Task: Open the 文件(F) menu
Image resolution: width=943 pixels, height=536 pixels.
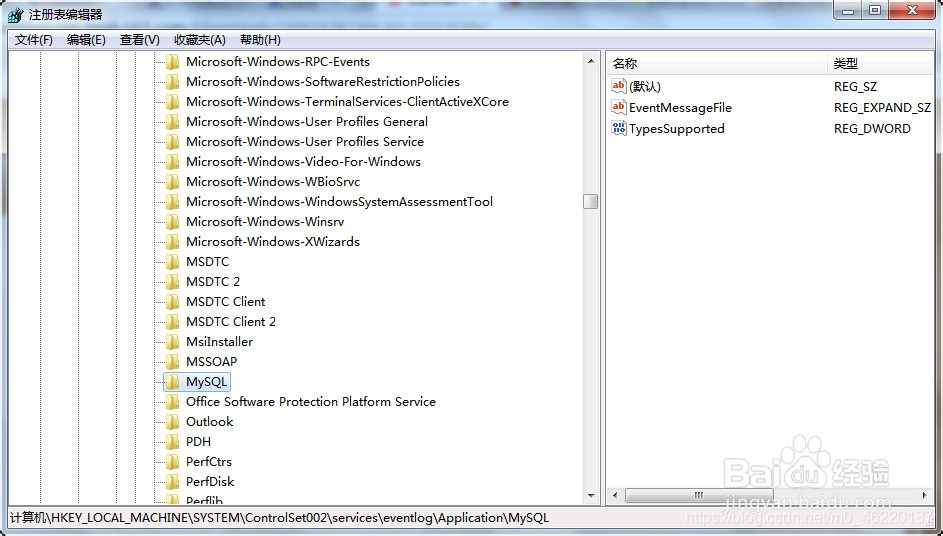Action: pos(34,40)
